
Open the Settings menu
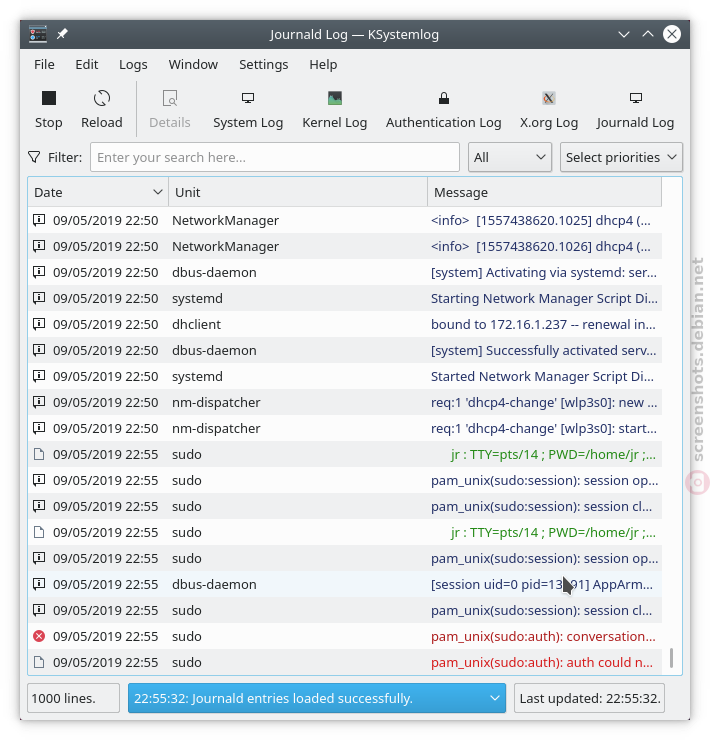click(263, 64)
